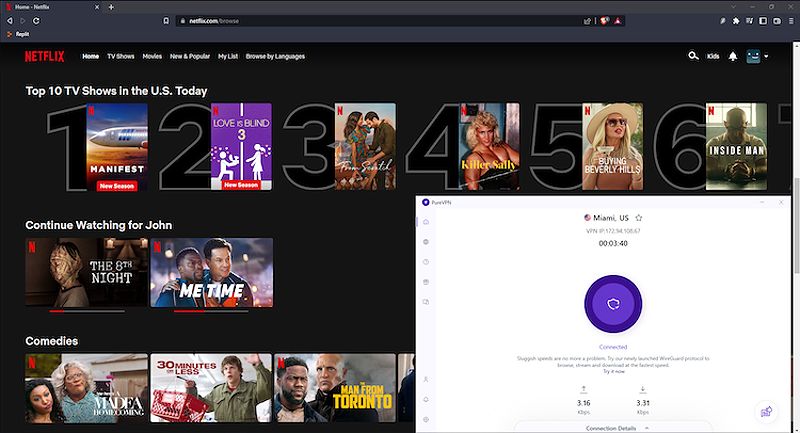Click PureVPN feedback chat bubble icon
This screenshot has height=433, width=800.
[x=766, y=412]
